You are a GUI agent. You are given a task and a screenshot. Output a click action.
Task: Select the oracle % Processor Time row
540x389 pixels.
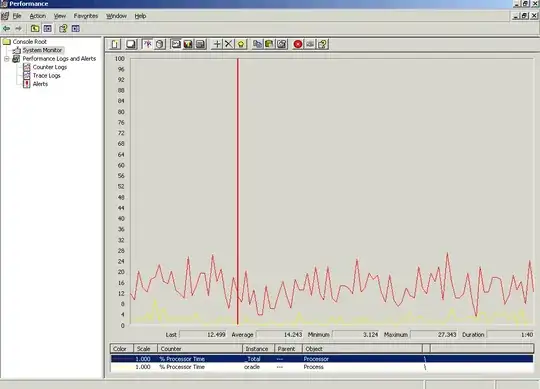pyautogui.click(x=322, y=367)
